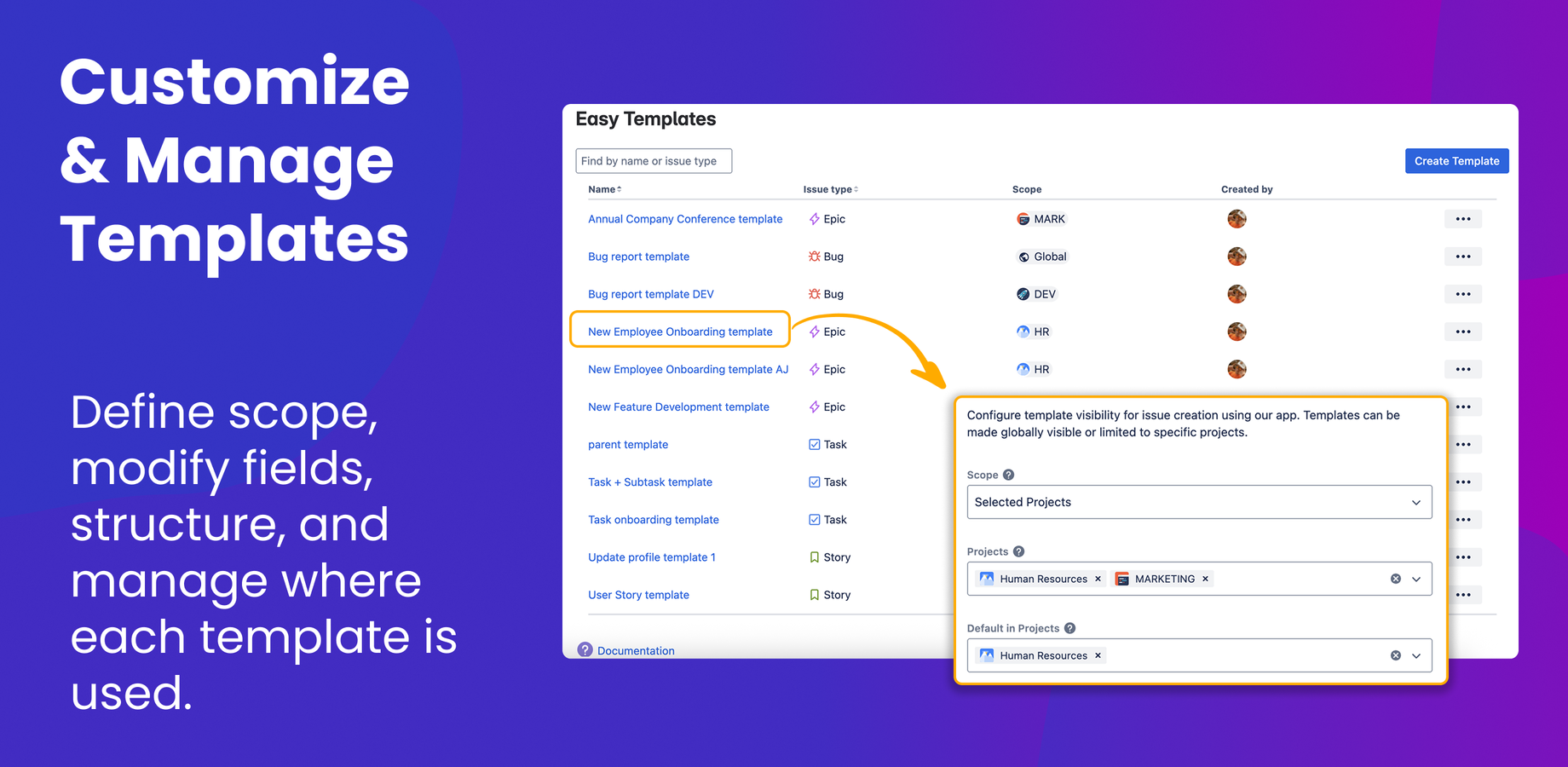Open Update profile template 1
The height and width of the screenshot is (767, 1568).
[x=652, y=557]
